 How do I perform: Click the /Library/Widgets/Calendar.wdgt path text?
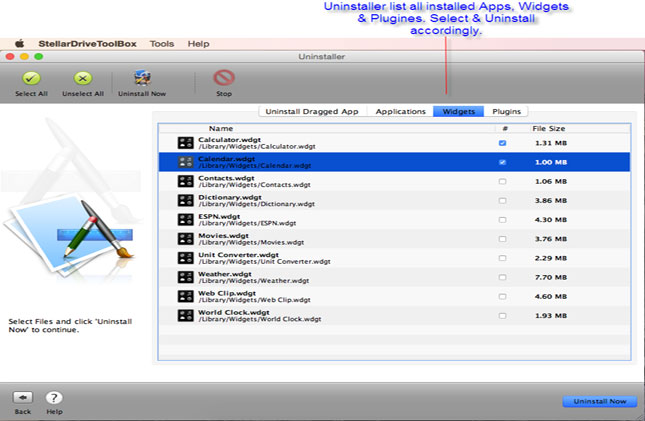coord(255,165)
